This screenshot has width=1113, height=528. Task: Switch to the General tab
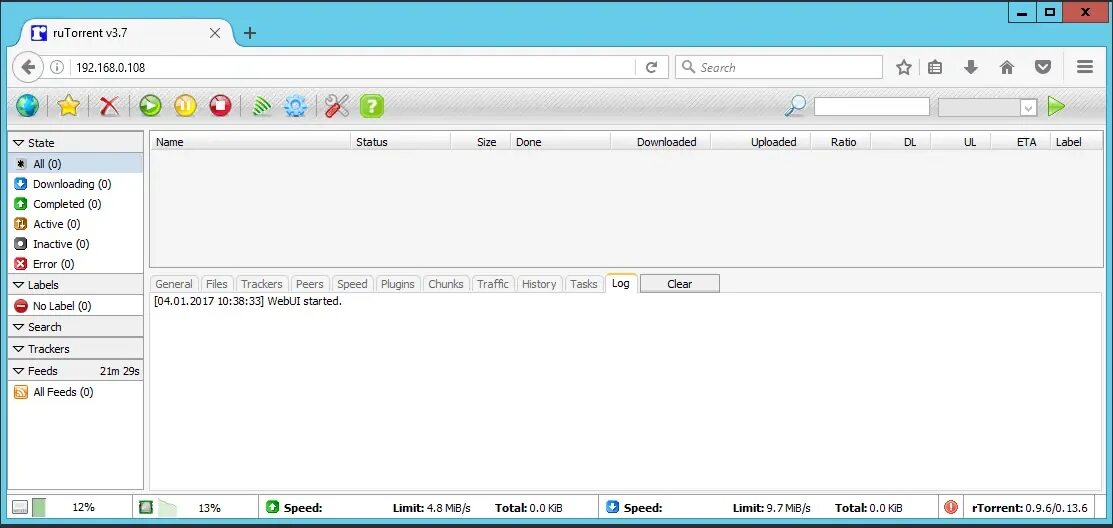[174, 284]
